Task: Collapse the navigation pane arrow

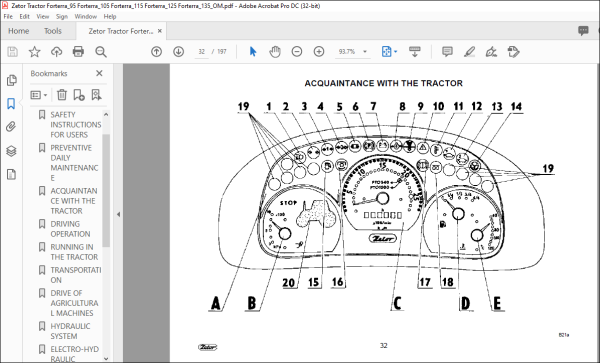Action: coord(118,214)
